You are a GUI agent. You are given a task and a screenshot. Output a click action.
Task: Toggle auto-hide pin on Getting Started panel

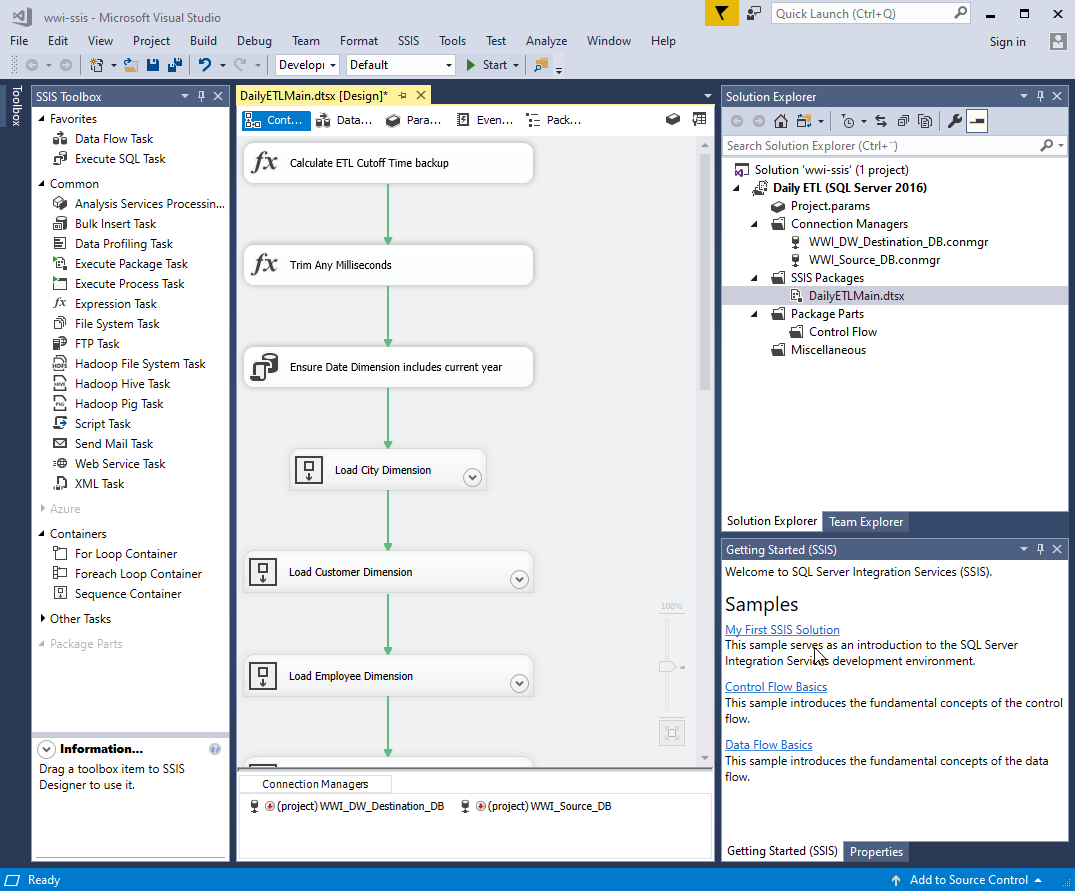tap(1041, 550)
